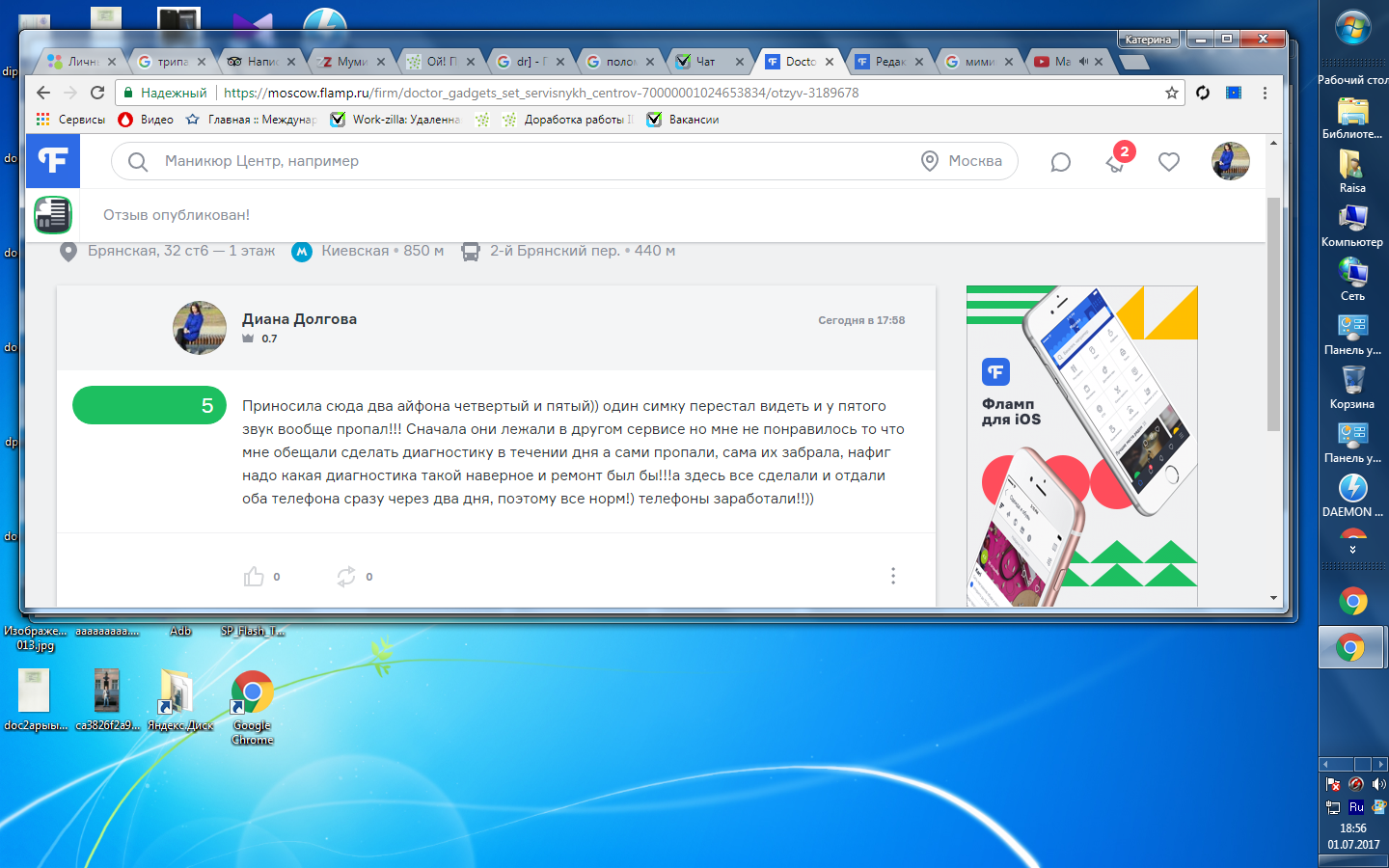This screenshot has width=1389, height=868.
Task: Click the metro icon next to 'Киевская'
Action: [x=302, y=252]
